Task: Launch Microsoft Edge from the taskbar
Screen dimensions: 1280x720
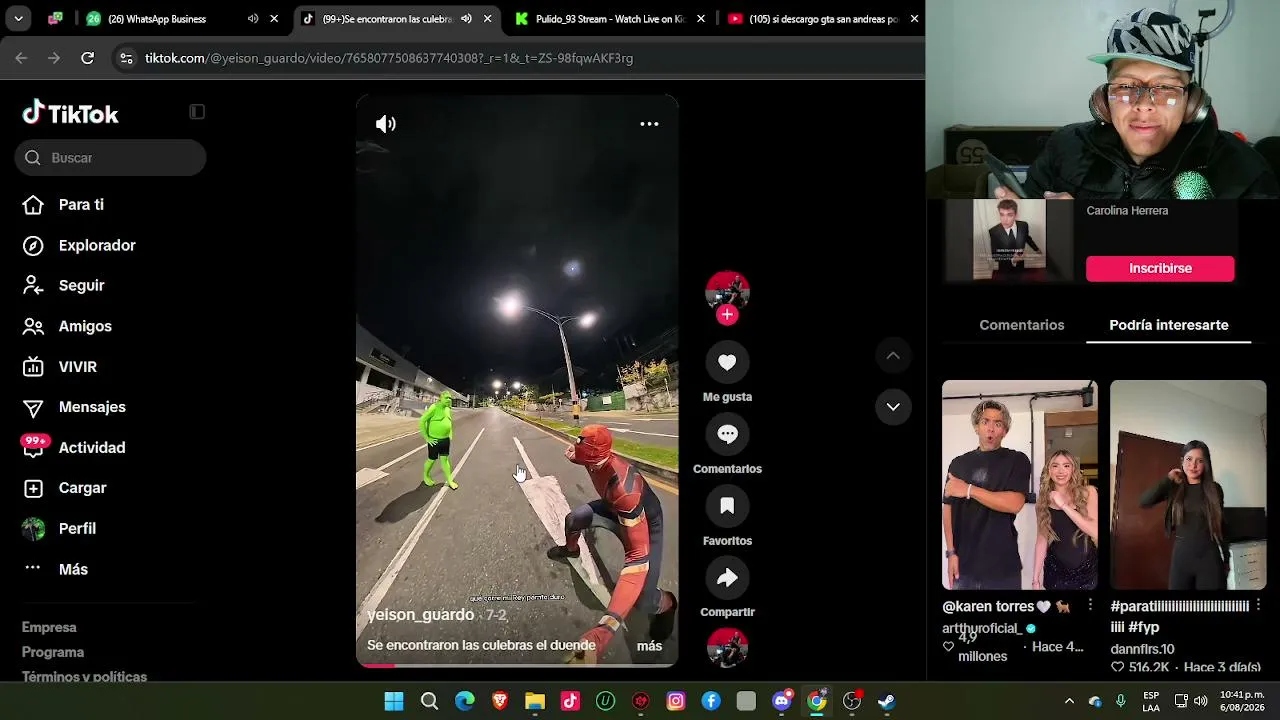Action: [465, 701]
